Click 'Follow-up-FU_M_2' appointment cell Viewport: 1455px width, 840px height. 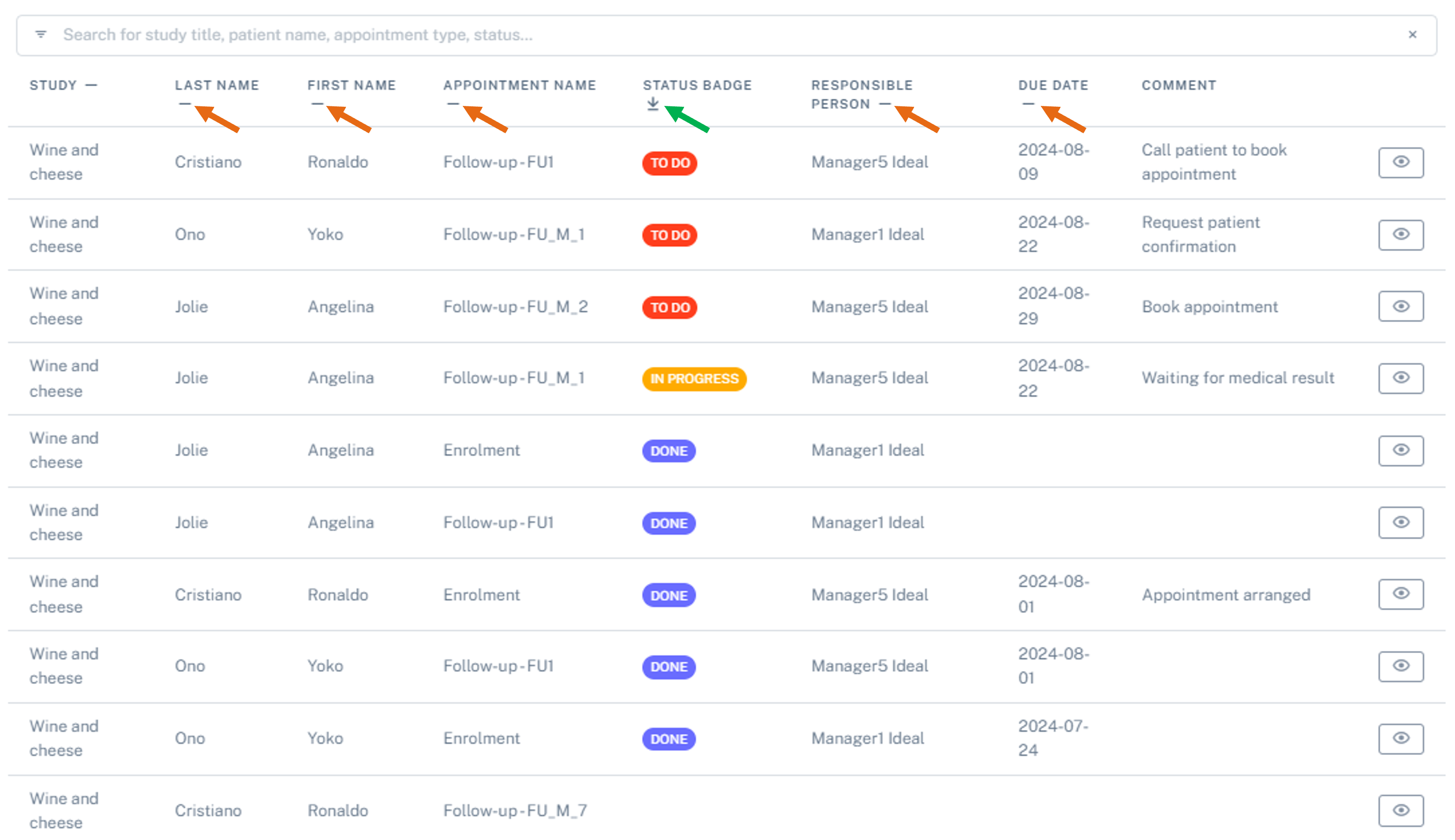click(x=516, y=307)
